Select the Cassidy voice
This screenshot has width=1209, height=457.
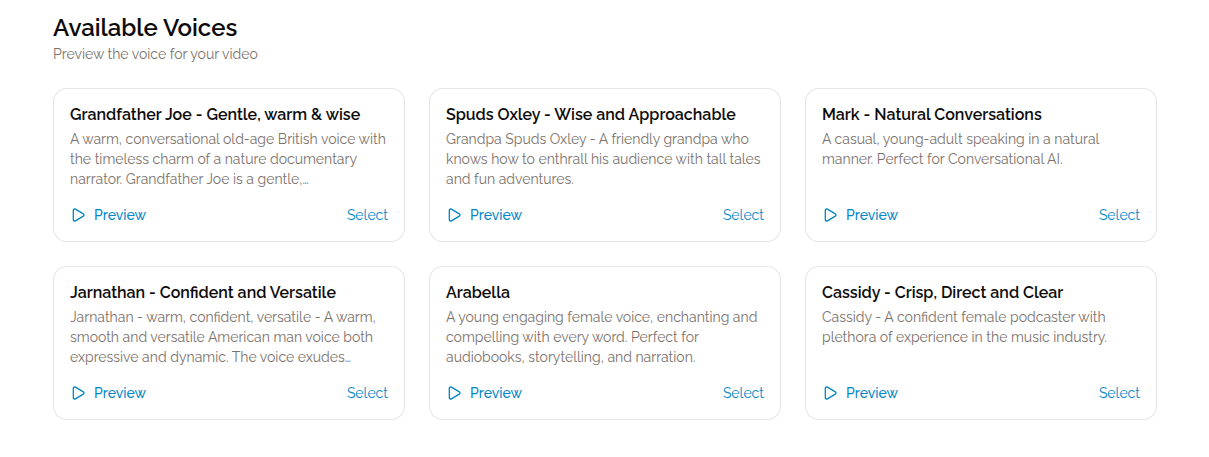click(1119, 393)
